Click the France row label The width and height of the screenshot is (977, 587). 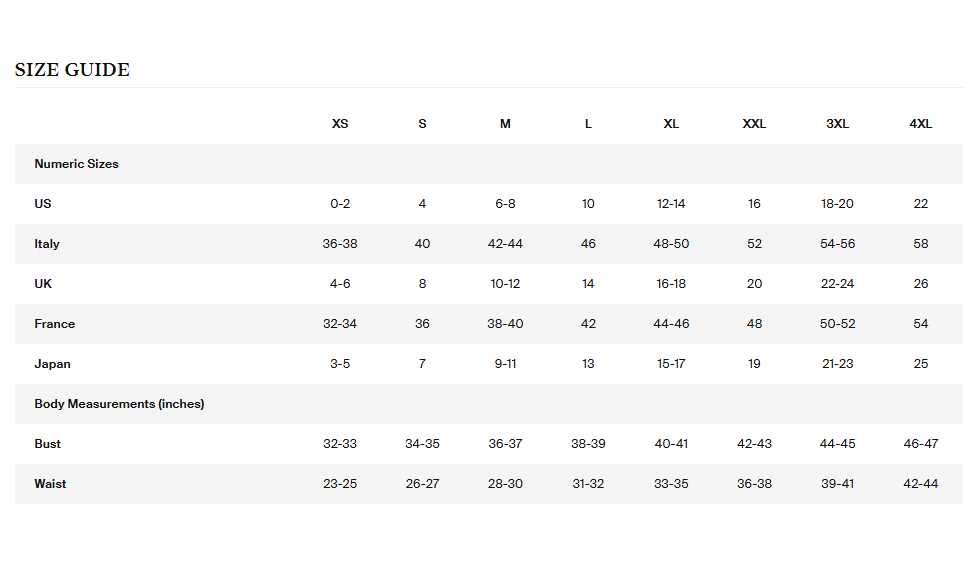click(54, 324)
